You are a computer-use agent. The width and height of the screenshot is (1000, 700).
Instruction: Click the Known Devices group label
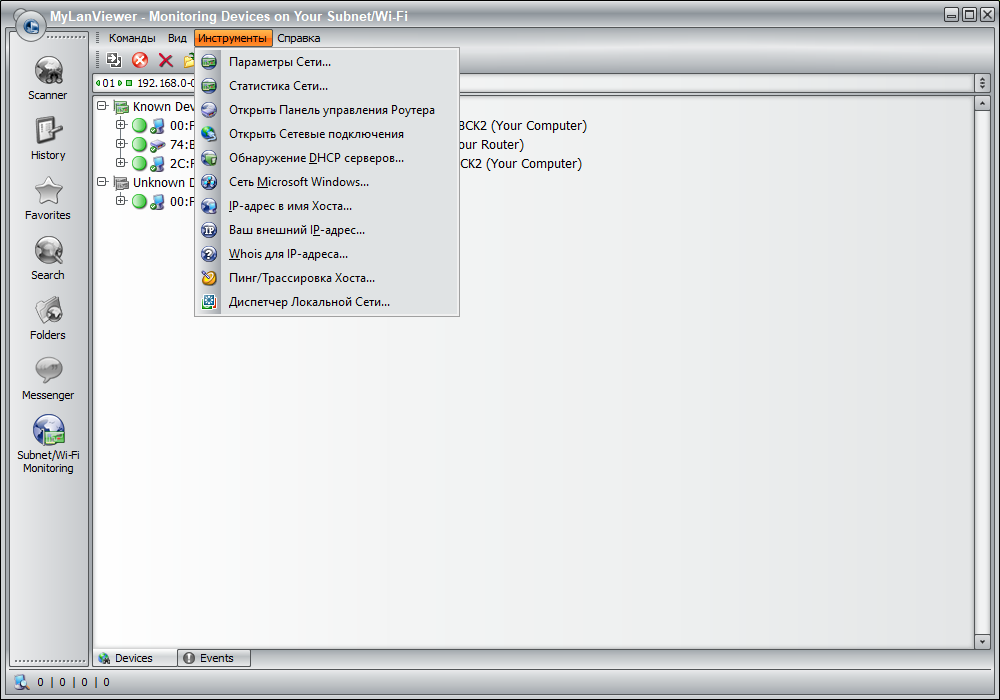pyautogui.click(x=163, y=106)
